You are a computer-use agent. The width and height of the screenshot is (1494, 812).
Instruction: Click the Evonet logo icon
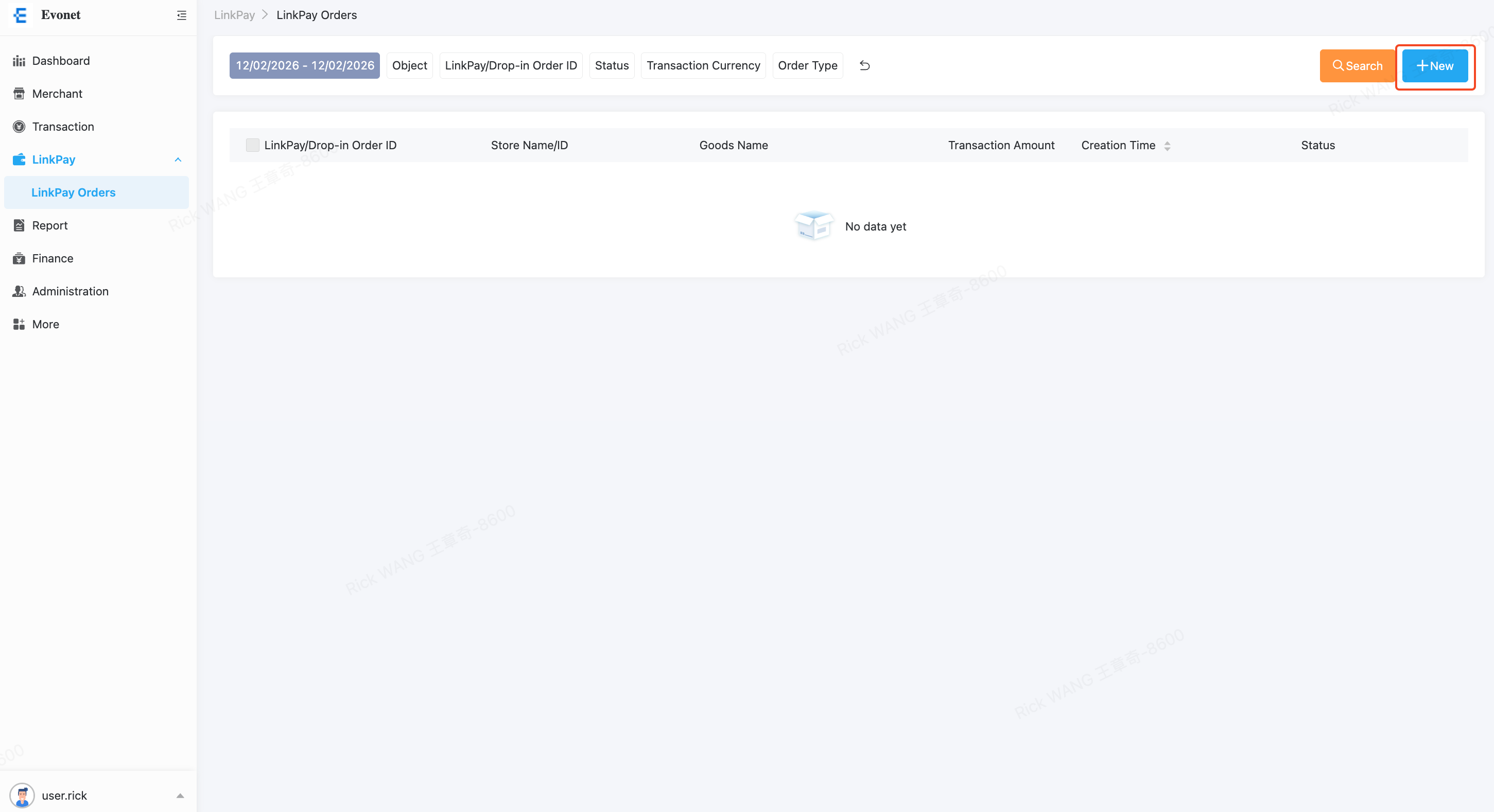point(20,15)
